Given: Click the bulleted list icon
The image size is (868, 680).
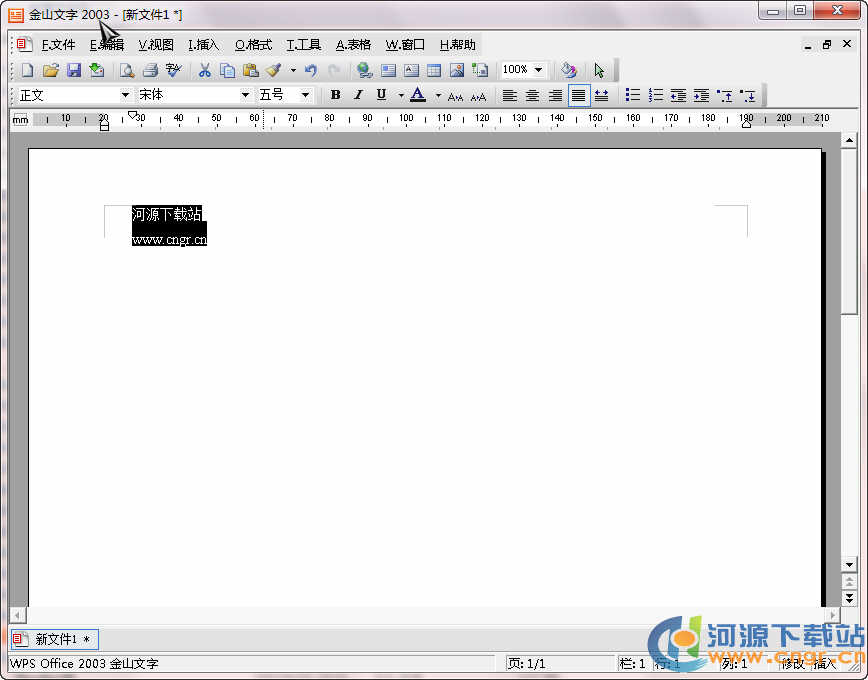Looking at the screenshot, I should click(x=632, y=95).
